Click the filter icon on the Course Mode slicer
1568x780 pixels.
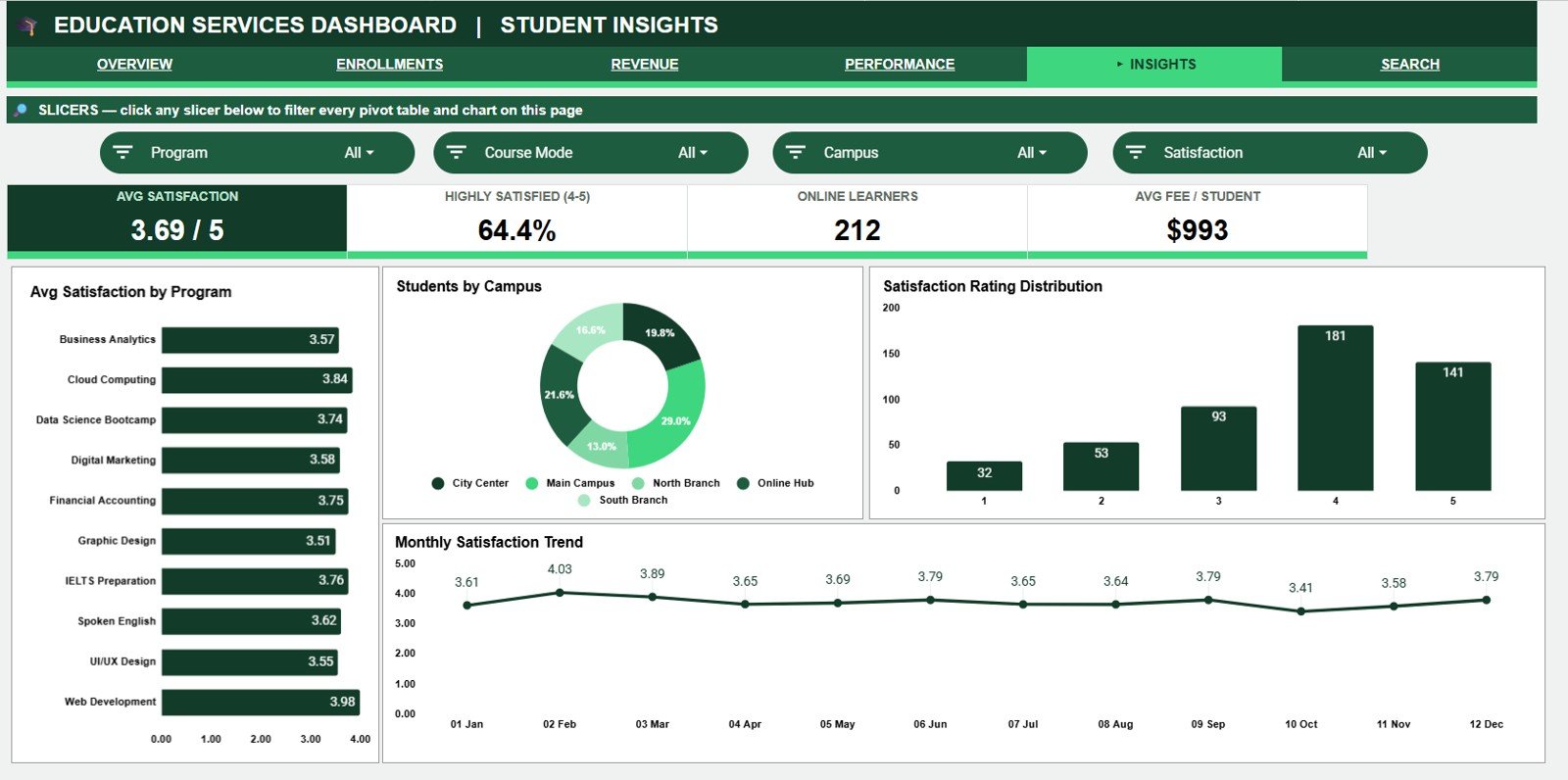click(x=457, y=153)
